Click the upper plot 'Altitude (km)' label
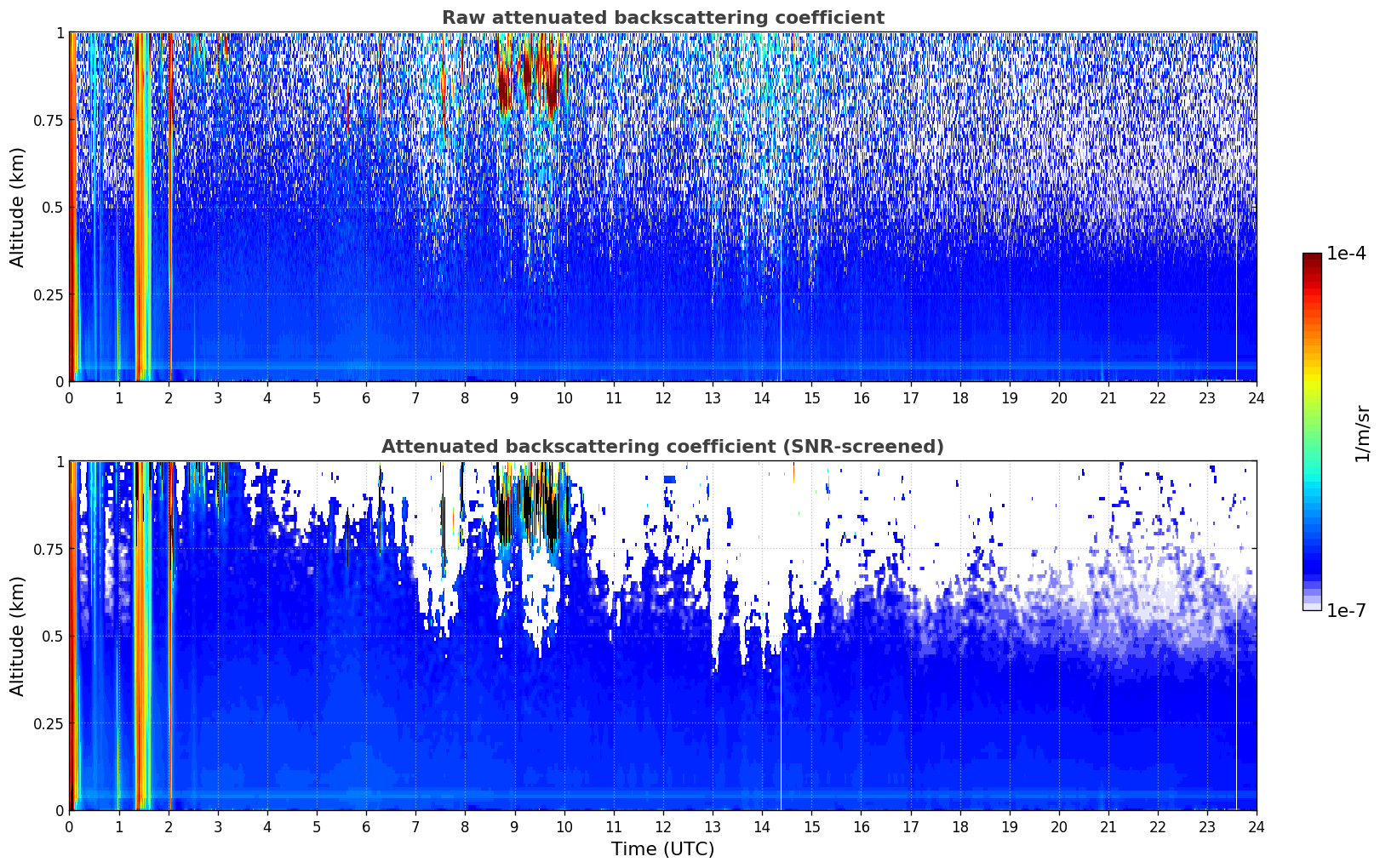The width and height of the screenshot is (1380, 868). [18, 207]
